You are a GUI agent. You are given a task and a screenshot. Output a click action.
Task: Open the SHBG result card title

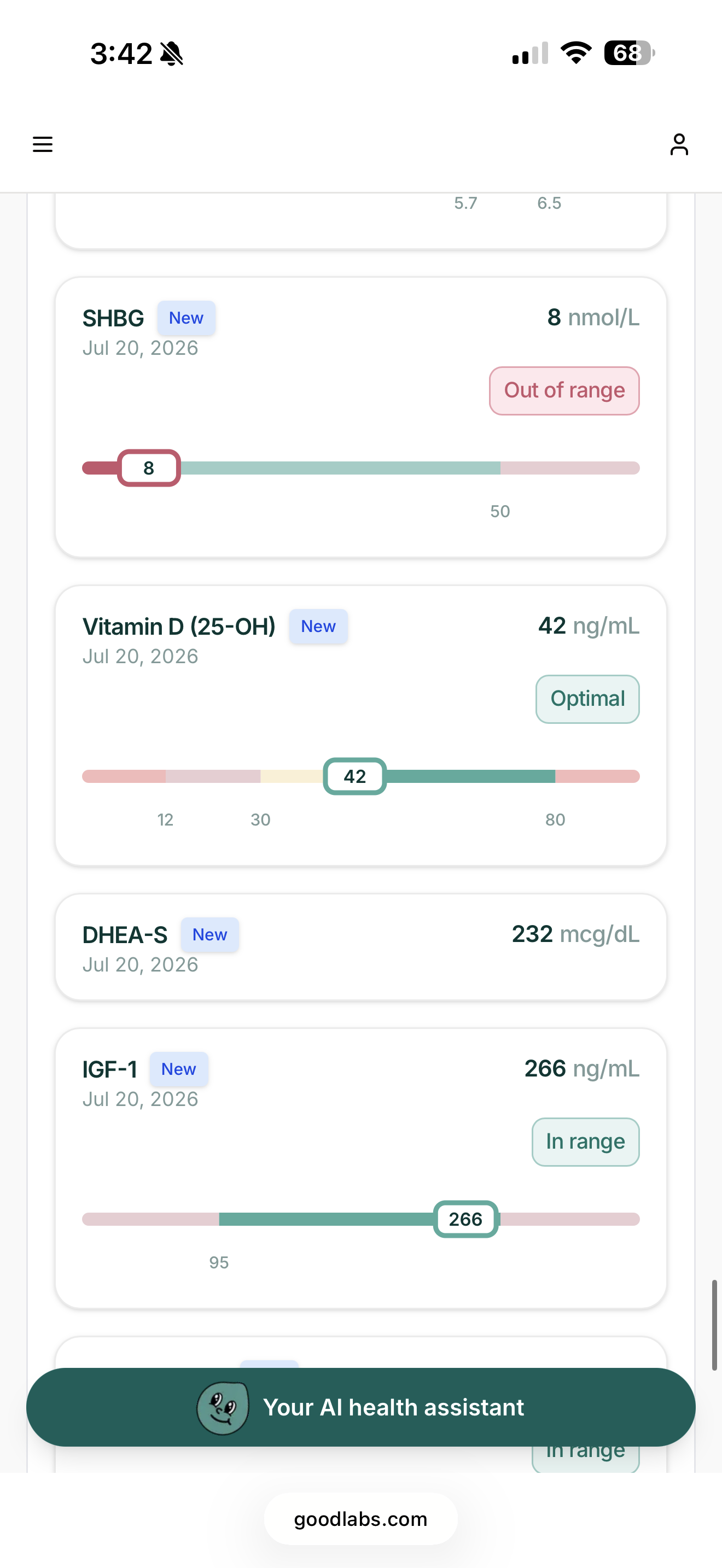[113, 318]
